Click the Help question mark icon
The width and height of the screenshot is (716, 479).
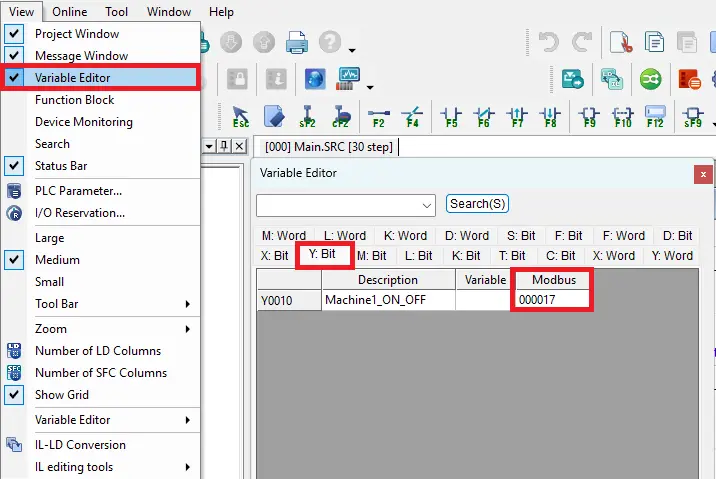[330, 42]
